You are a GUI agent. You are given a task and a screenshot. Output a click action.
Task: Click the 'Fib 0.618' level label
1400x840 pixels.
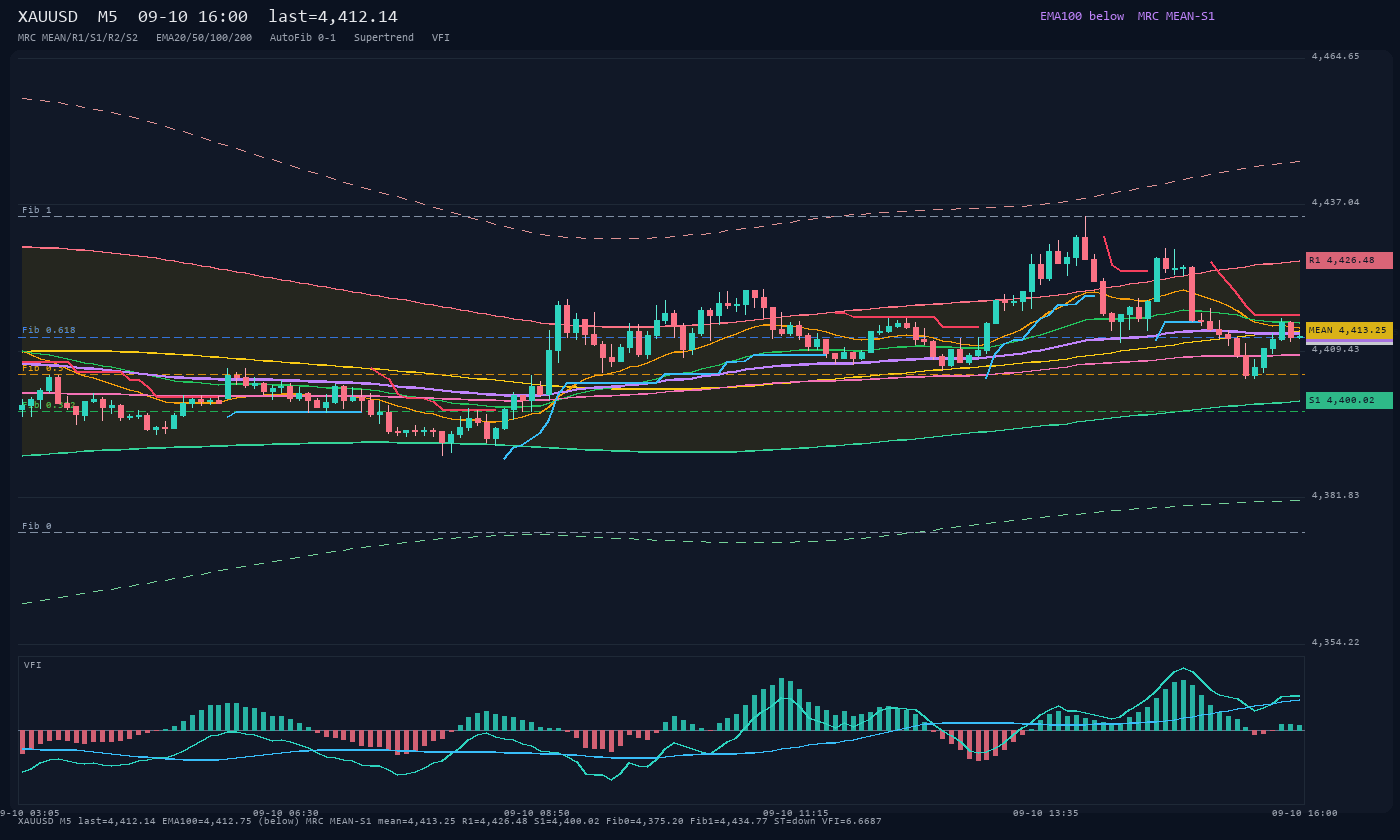(x=49, y=330)
